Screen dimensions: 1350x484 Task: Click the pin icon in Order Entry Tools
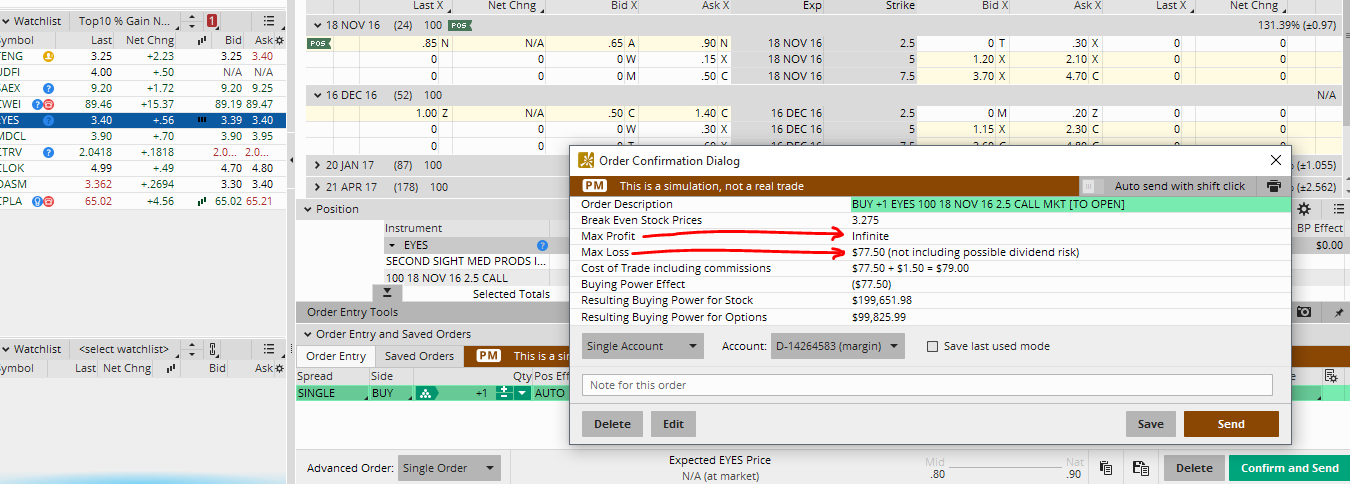click(1338, 313)
